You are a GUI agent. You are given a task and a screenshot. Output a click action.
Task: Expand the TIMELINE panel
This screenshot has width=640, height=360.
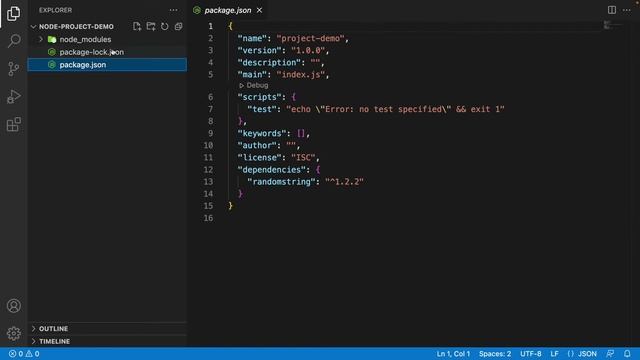click(x=54, y=341)
